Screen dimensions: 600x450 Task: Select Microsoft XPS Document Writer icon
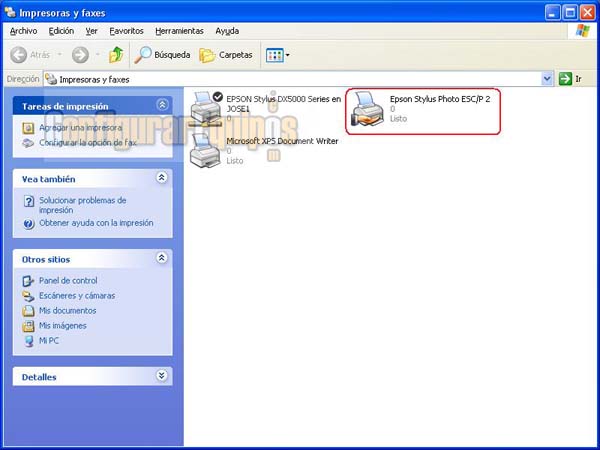pyautogui.click(x=205, y=151)
